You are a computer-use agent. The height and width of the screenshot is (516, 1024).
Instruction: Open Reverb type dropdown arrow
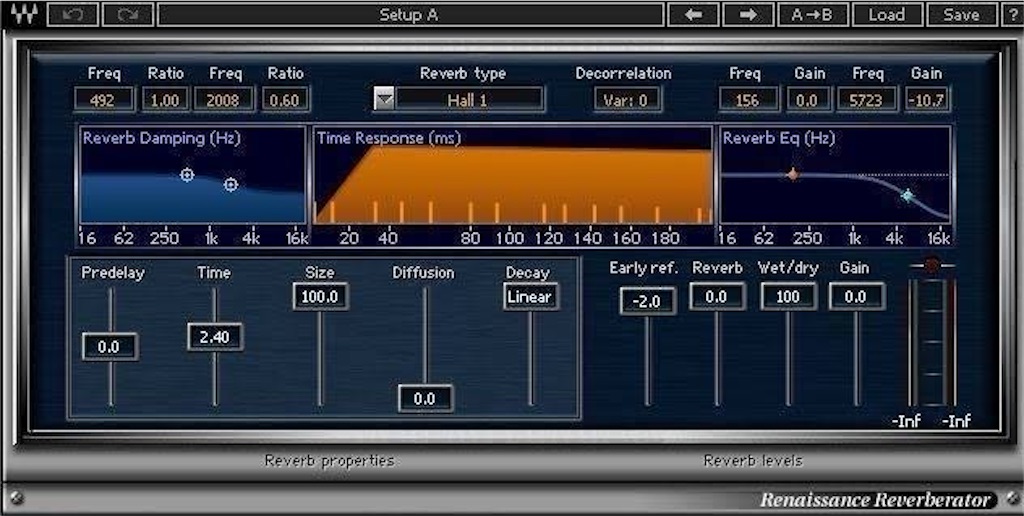pyautogui.click(x=384, y=99)
